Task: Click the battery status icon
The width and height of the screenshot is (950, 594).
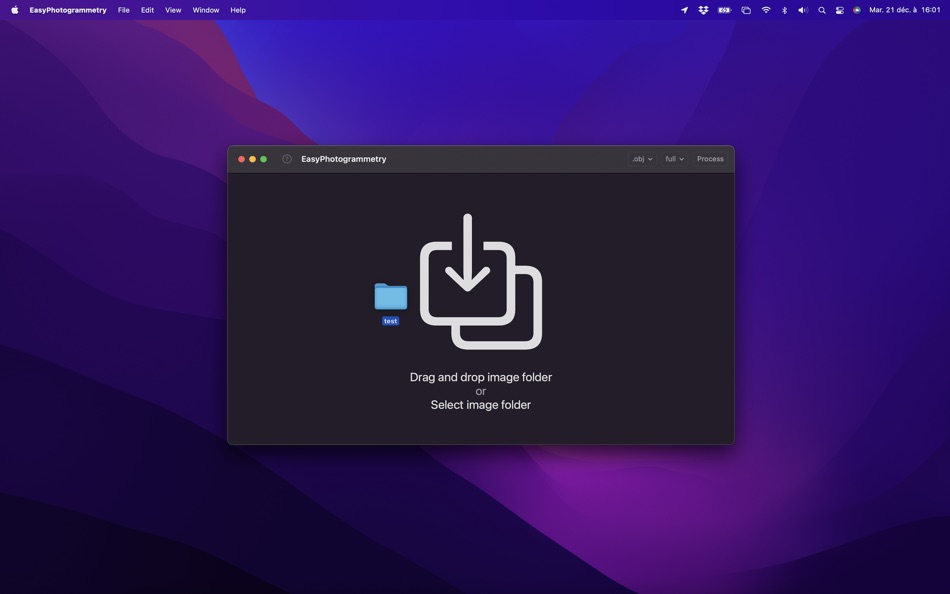Action: click(x=725, y=10)
